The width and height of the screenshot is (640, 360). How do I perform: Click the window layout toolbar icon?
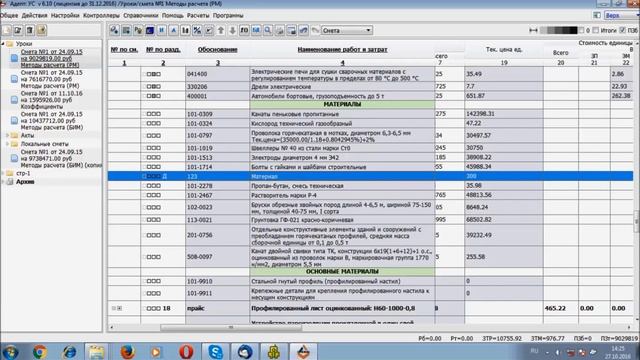(x=292, y=30)
